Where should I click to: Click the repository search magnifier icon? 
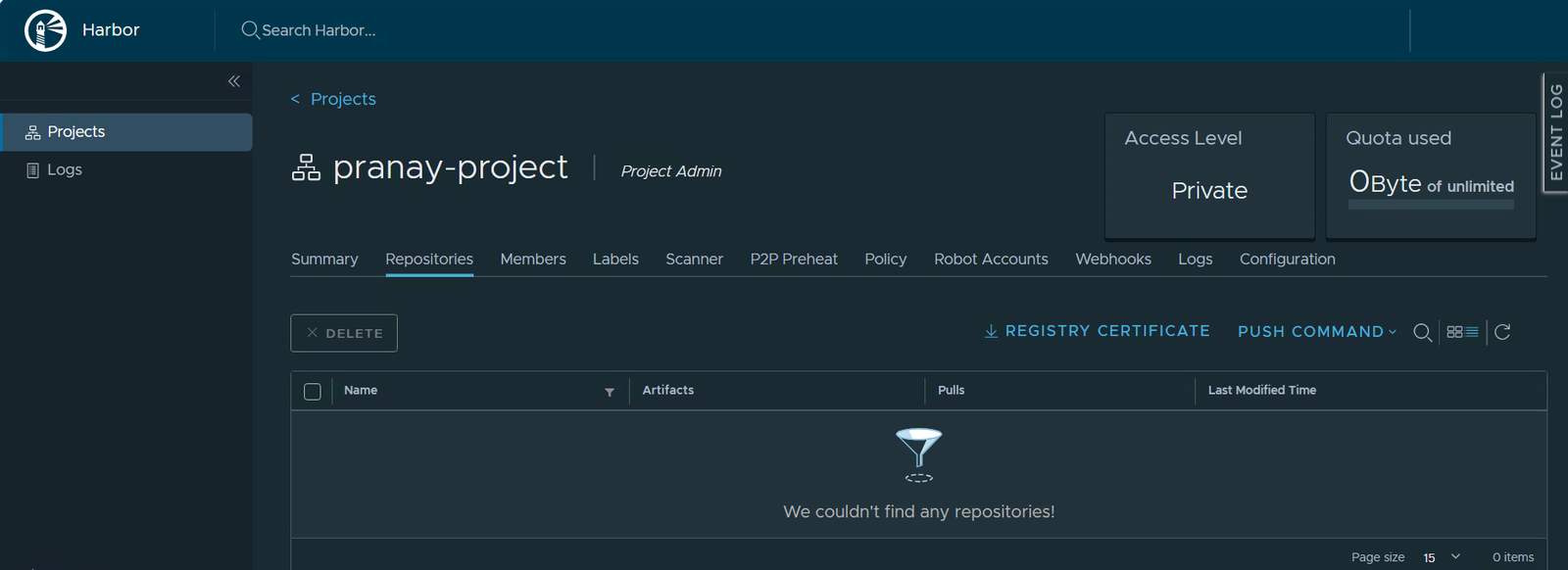pyautogui.click(x=1422, y=333)
